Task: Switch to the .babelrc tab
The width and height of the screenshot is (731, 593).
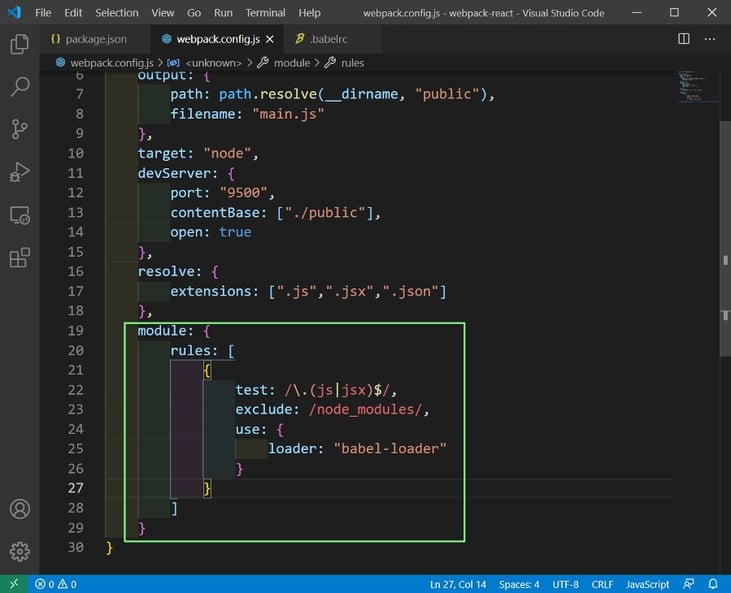Action: coord(332,39)
